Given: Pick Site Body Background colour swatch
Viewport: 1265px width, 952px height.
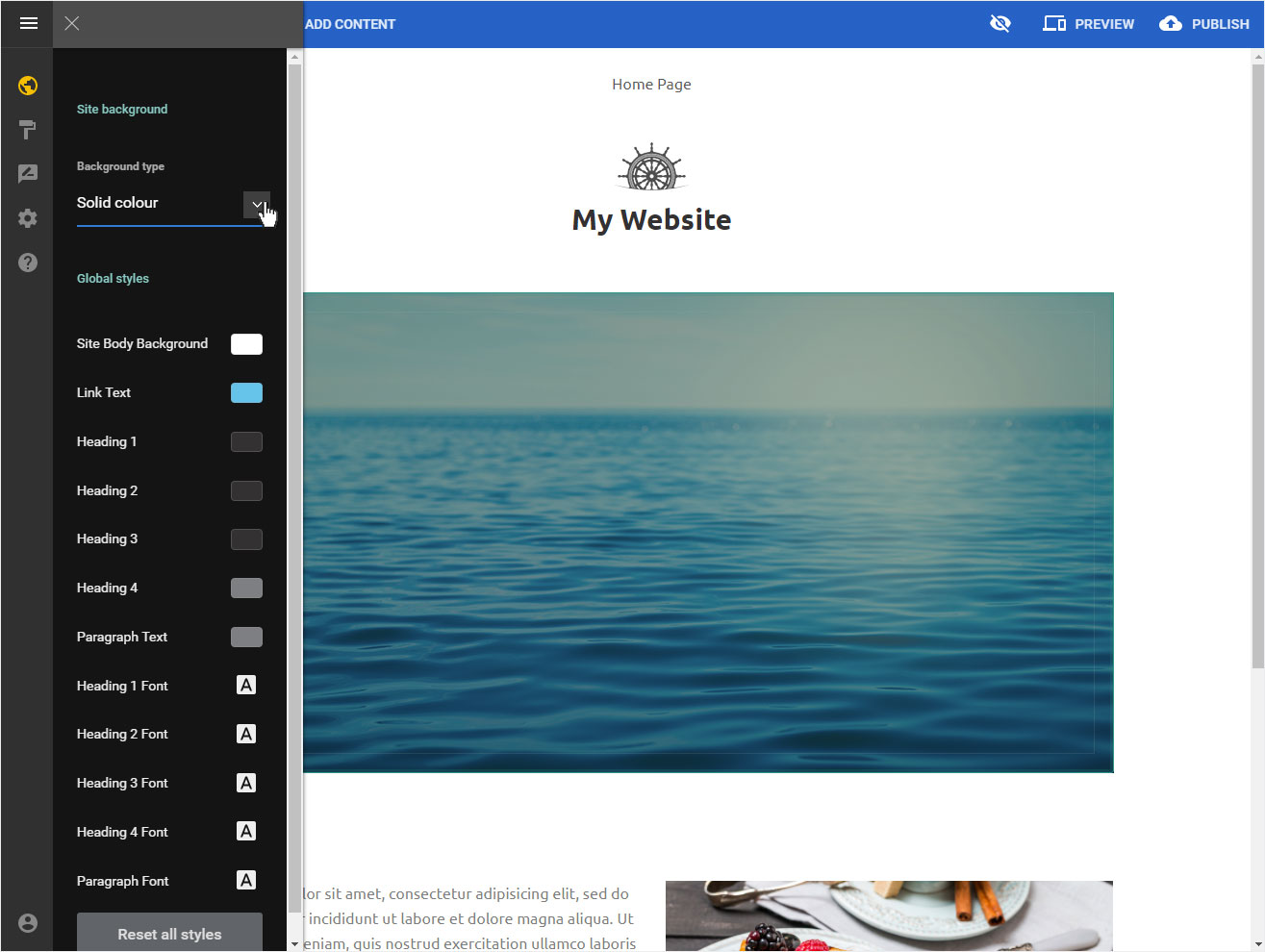Looking at the screenshot, I should [x=246, y=344].
